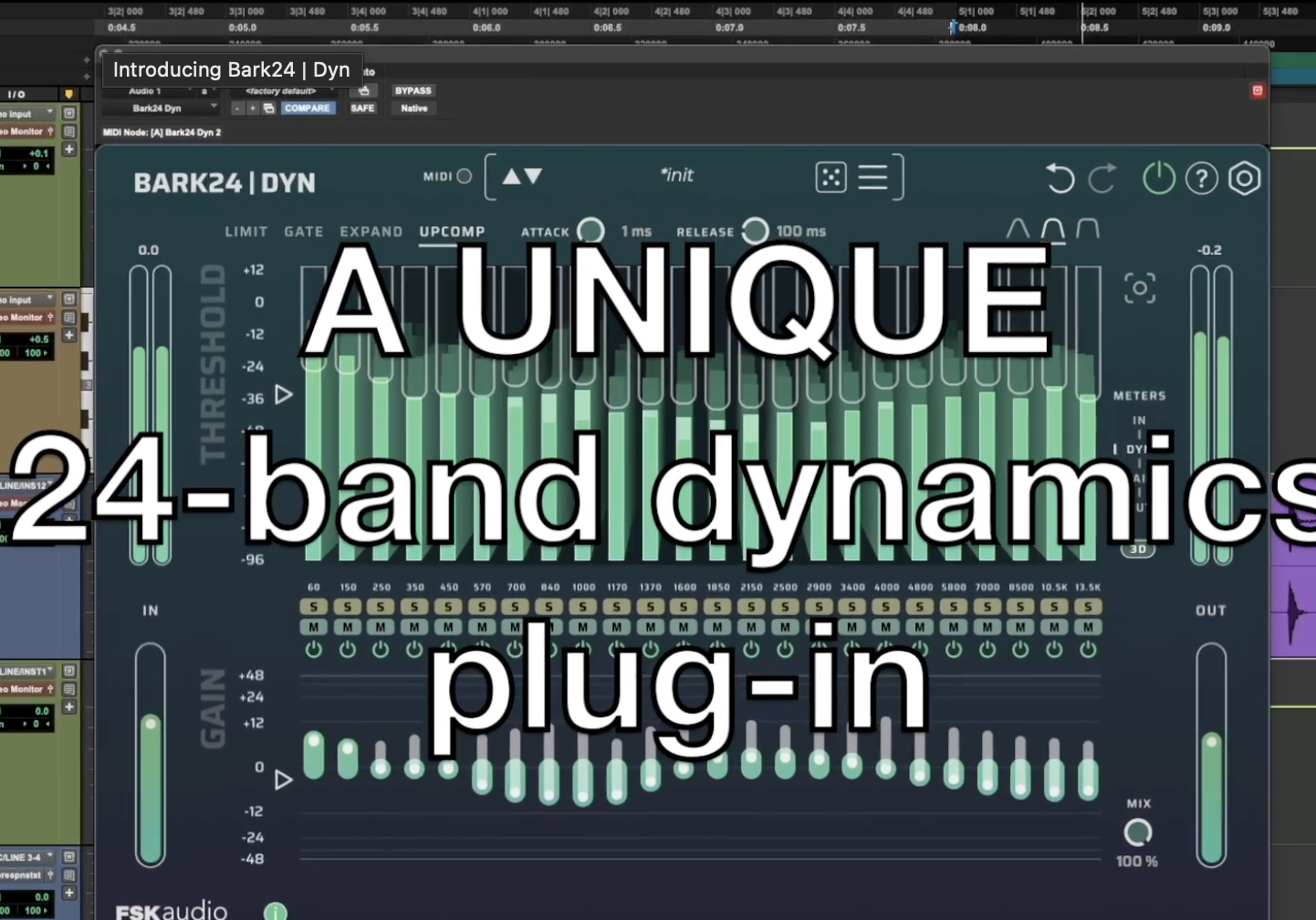1316x920 pixels.
Task: Toggle power for the 7000 Hz band
Action: click(x=987, y=649)
